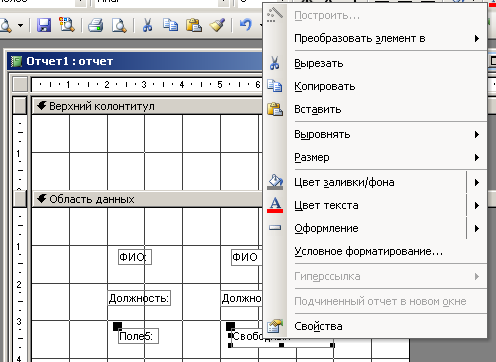The image size is (496, 362).
Task: Click the red text color A icon
Action: point(275,205)
